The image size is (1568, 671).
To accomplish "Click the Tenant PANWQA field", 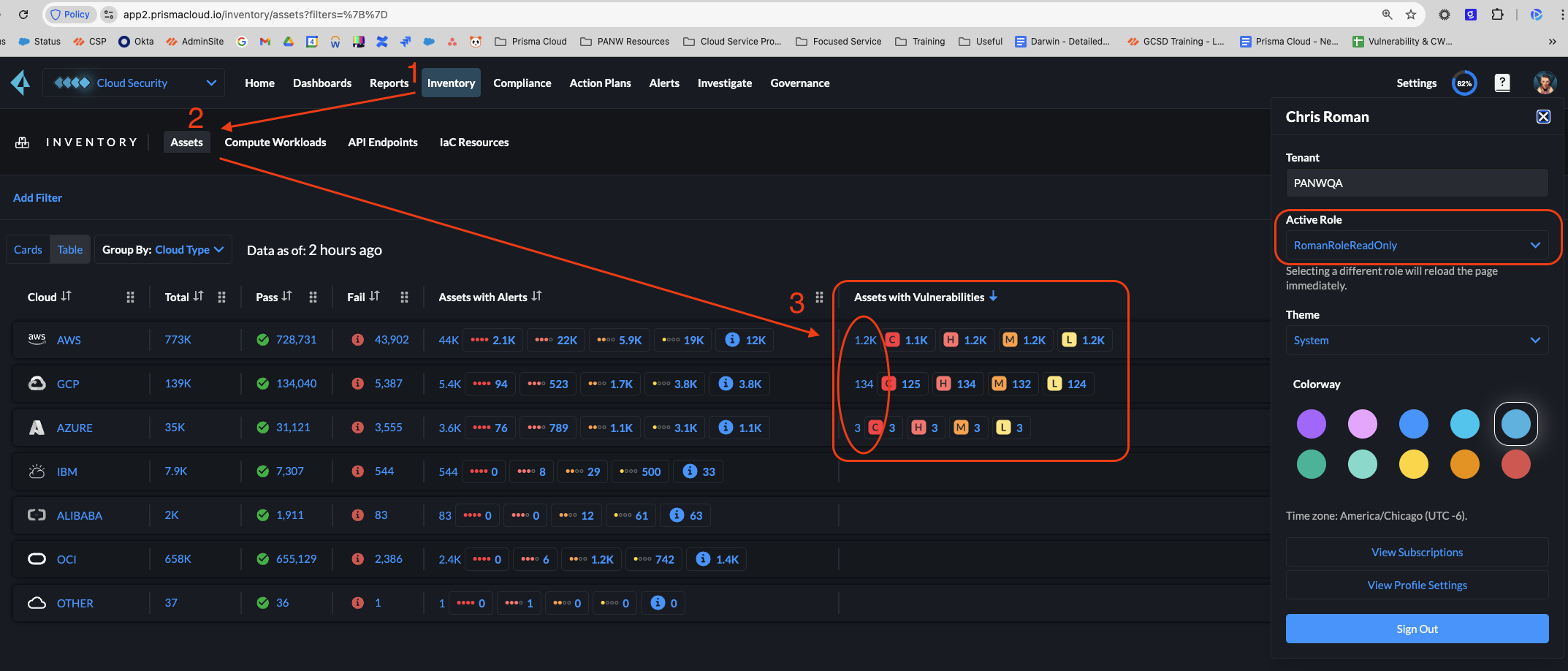I will pos(1417,183).
